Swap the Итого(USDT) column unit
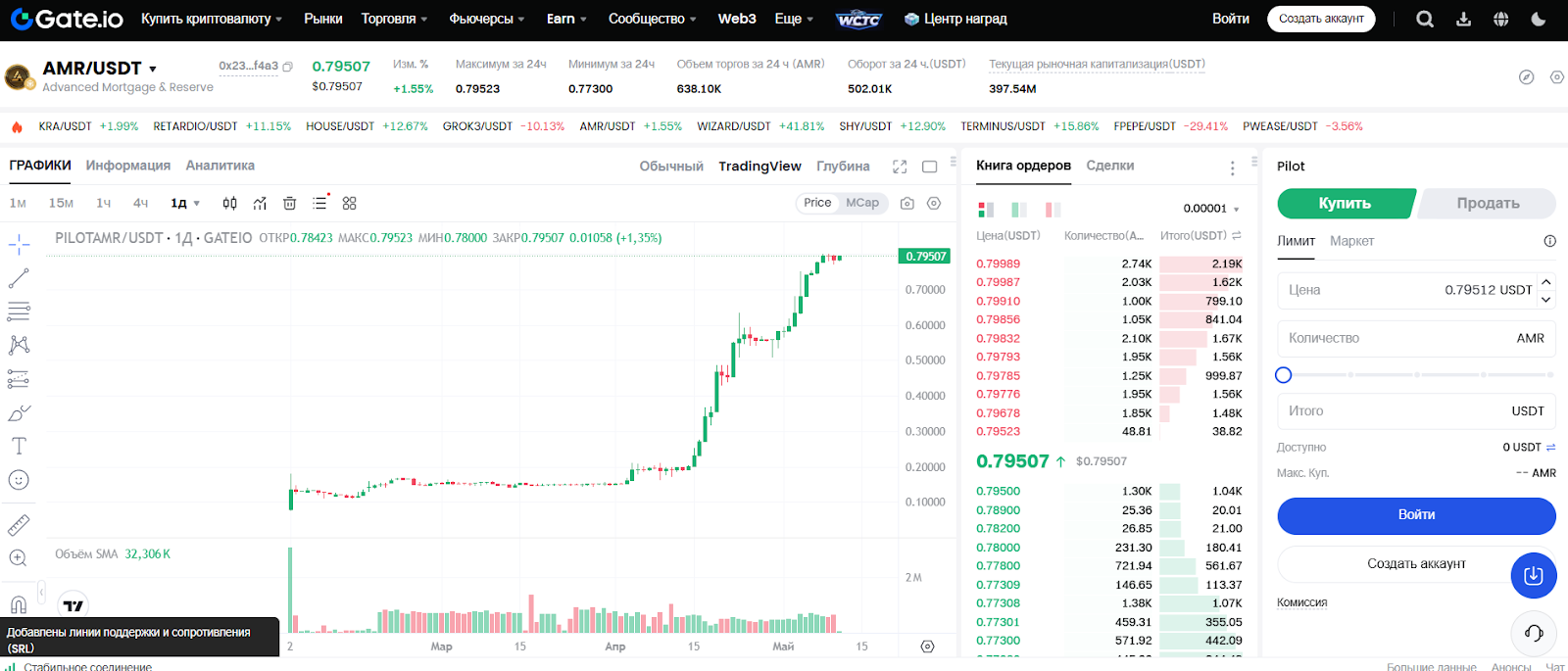Viewport: 1568px width, 671px height. pos(1237,235)
